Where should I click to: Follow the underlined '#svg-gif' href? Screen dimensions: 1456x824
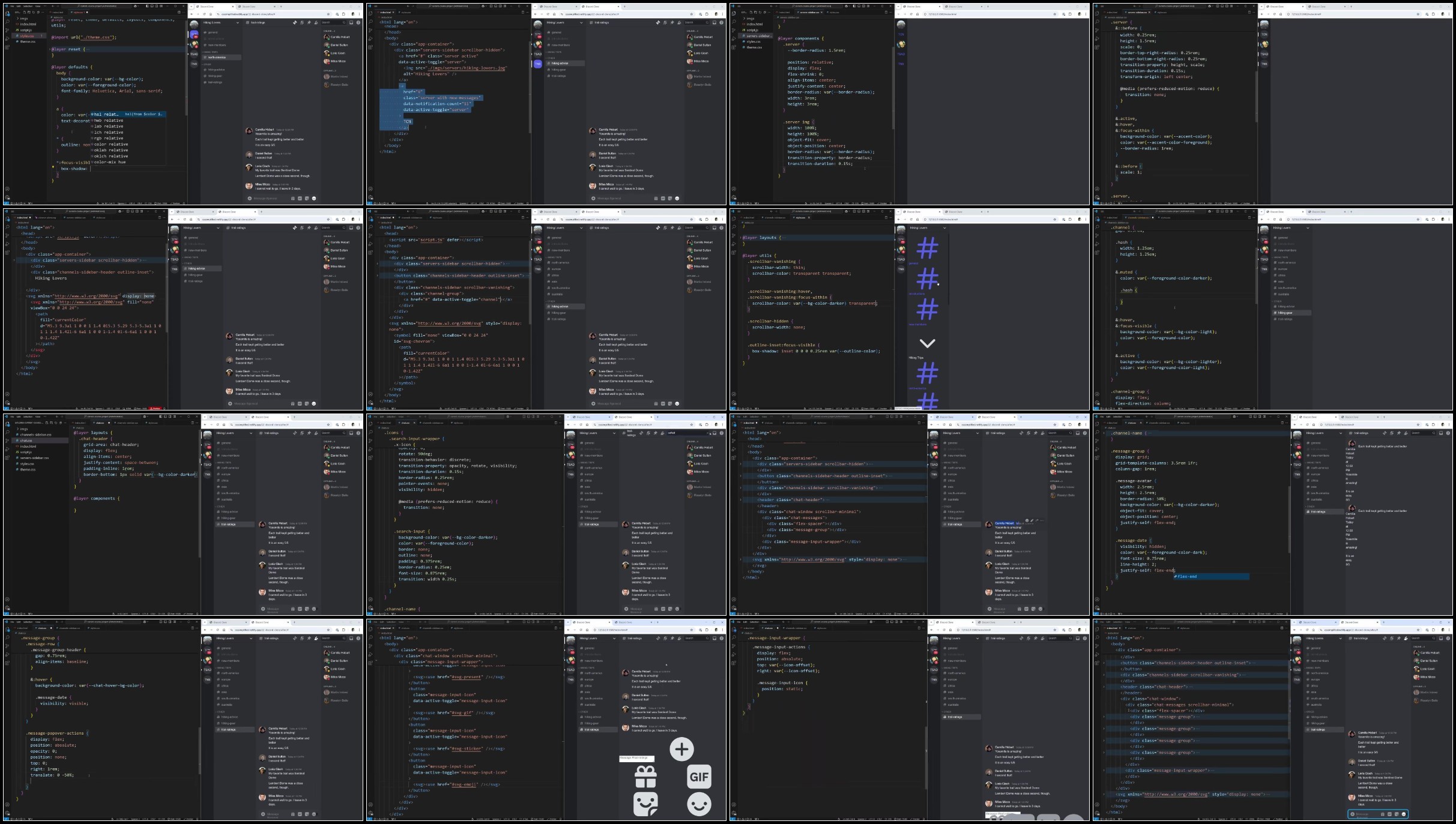click(x=462, y=713)
